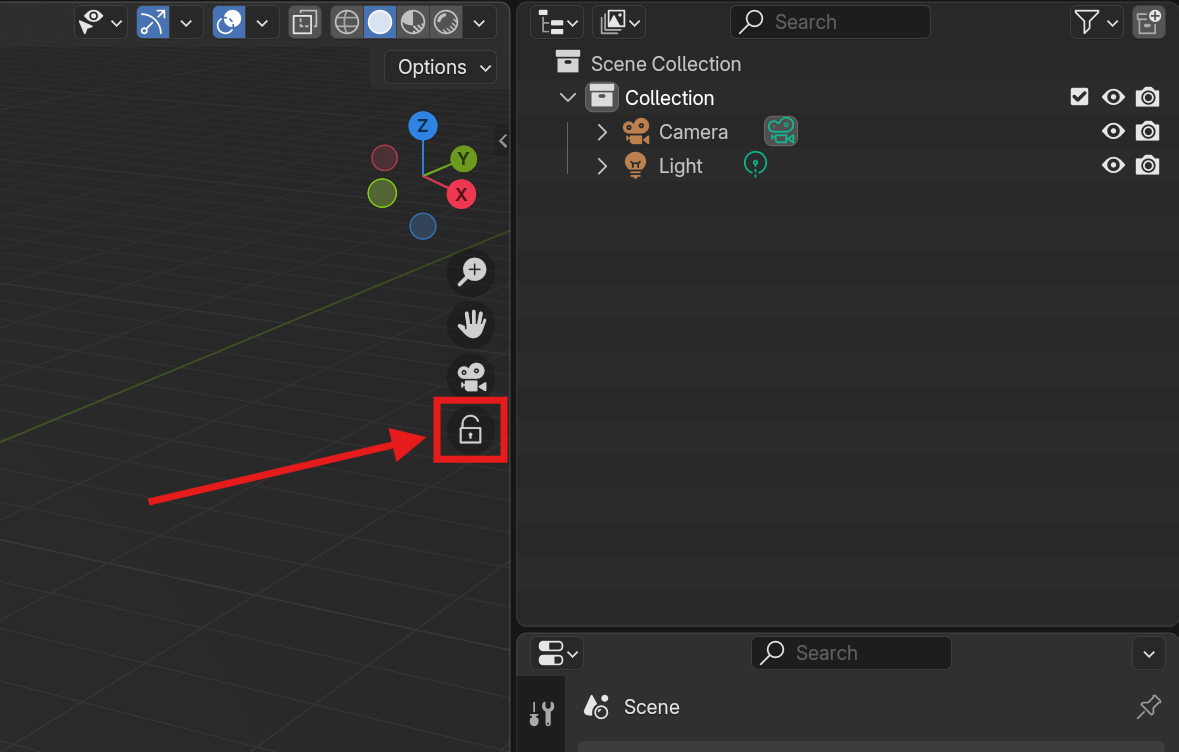Expand the Light tree item
The height and width of the screenshot is (752, 1179).
pos(602,166)
